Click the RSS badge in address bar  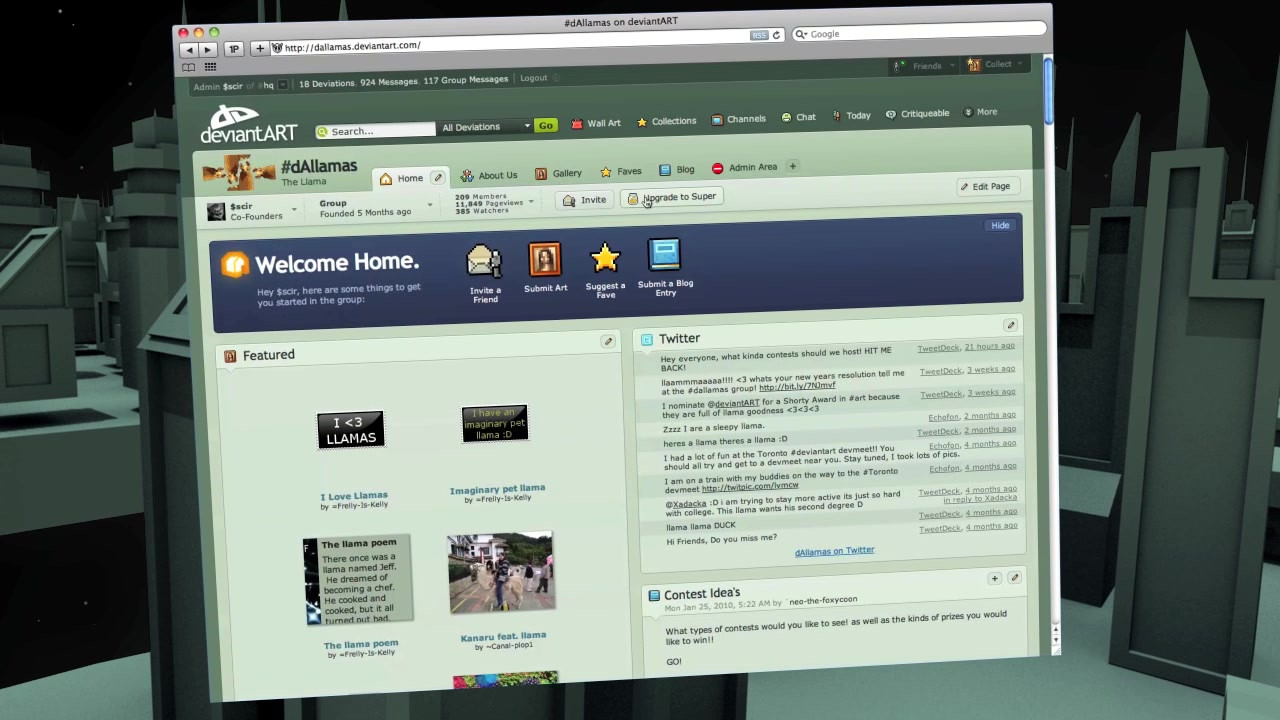(x=759, y=35)
